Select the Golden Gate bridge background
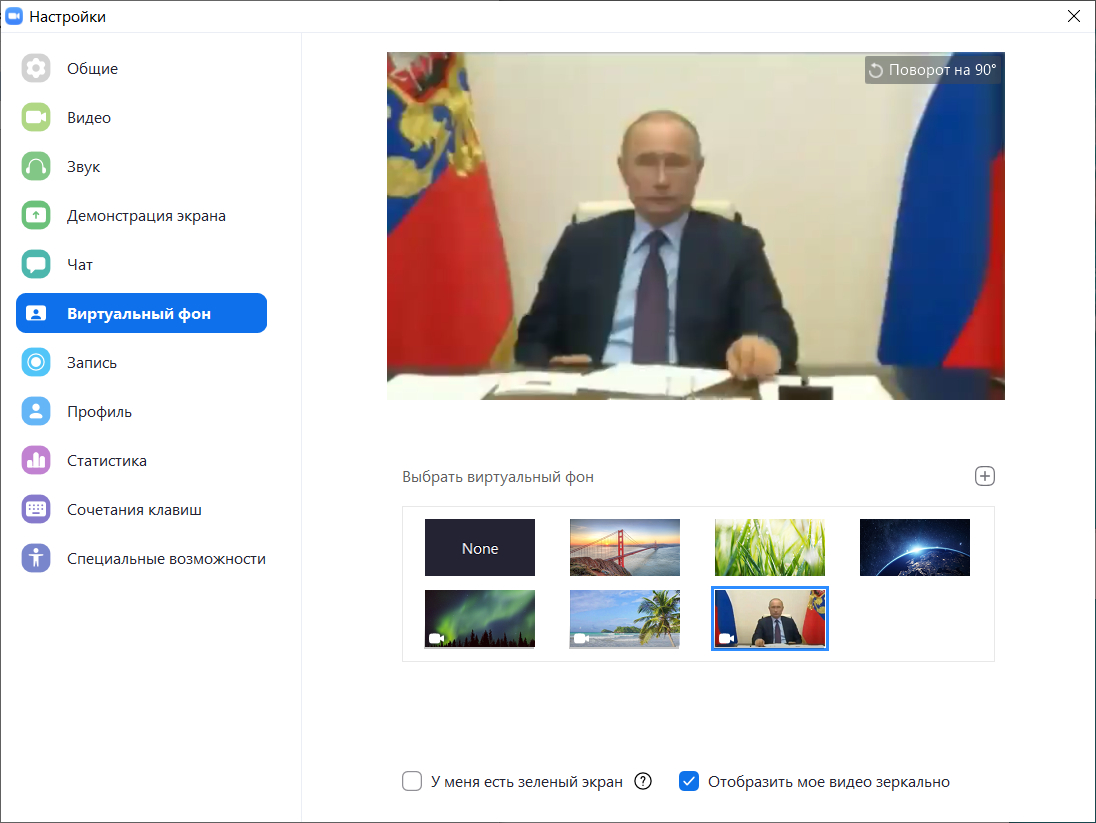 click(x=624, y=548)
